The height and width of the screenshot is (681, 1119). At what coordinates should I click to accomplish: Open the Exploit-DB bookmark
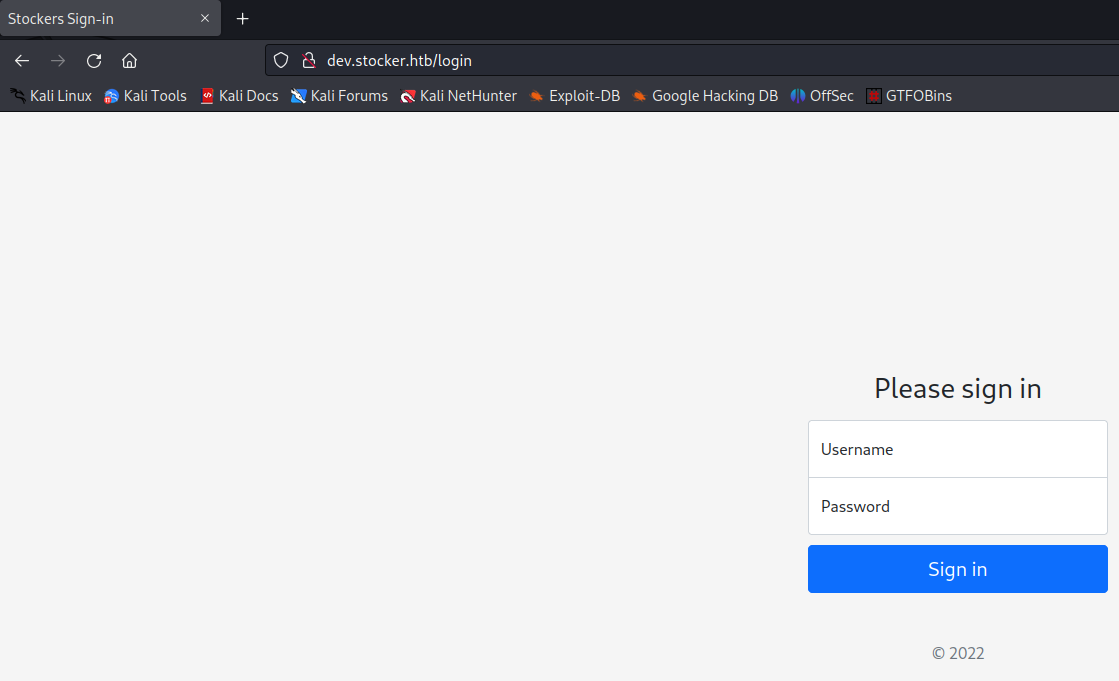[x=575, y=96]
